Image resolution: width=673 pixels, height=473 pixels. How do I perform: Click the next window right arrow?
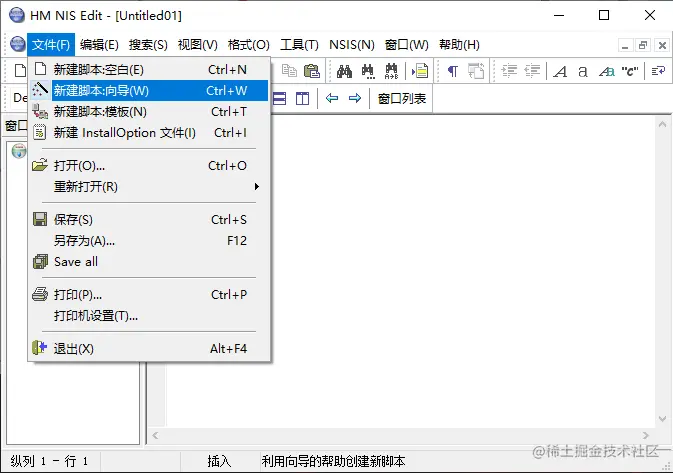click(x=355, y=98)
